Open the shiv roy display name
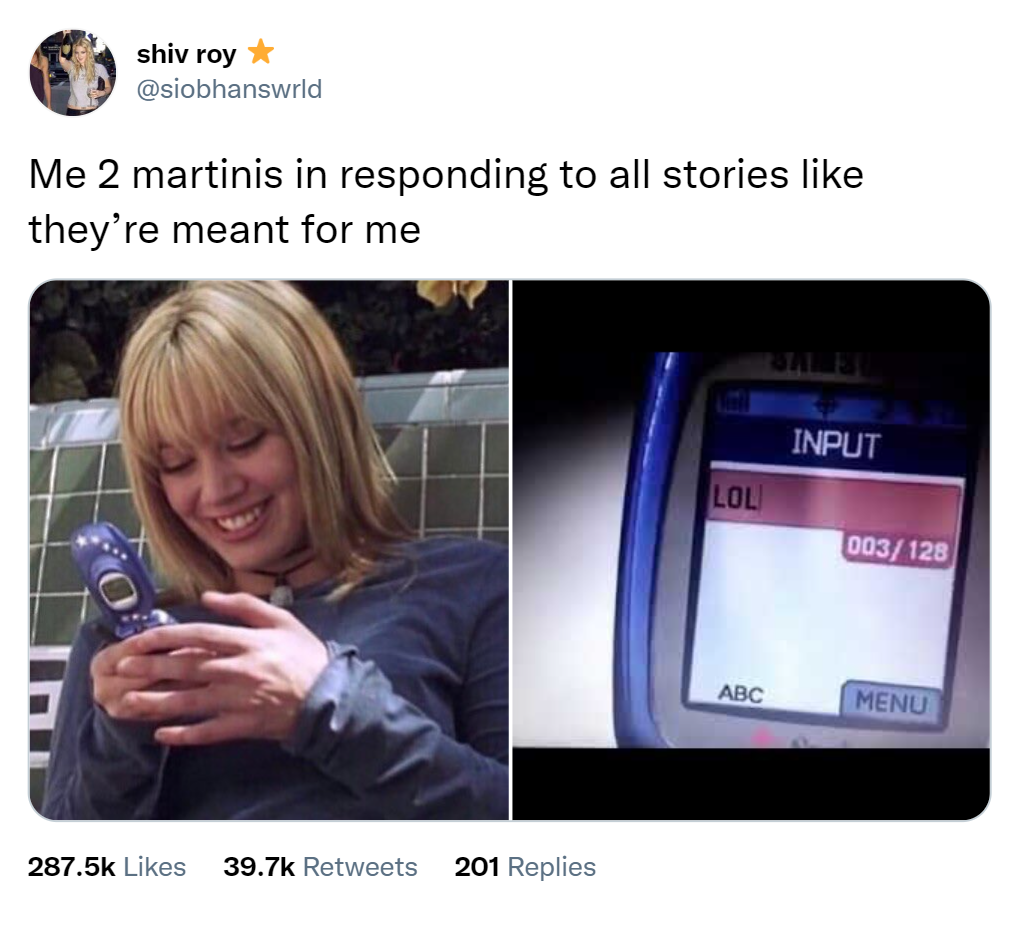Viewport: 1019px width, 941px height. tap(186, 54)
